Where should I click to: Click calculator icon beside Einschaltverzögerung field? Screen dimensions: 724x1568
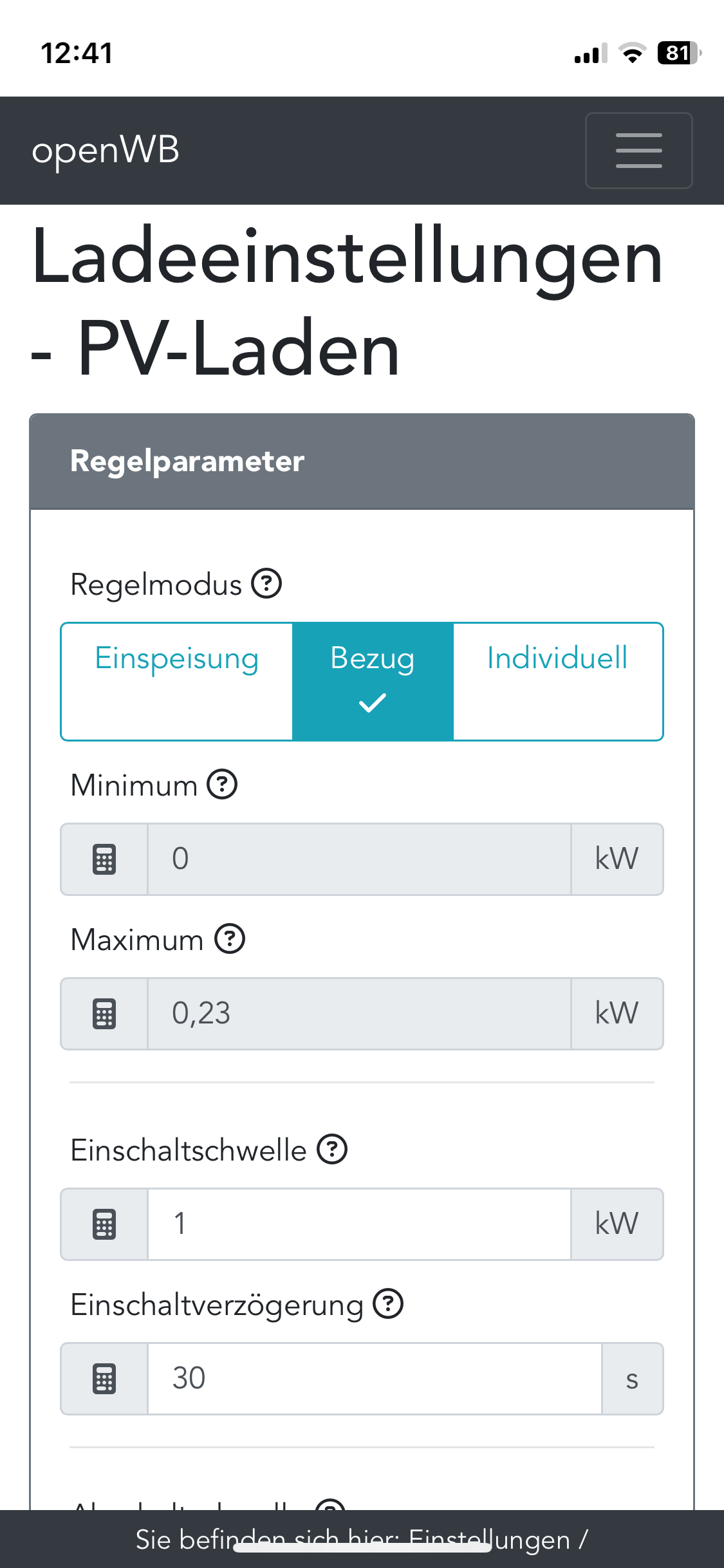click(x=104, y=1379)
